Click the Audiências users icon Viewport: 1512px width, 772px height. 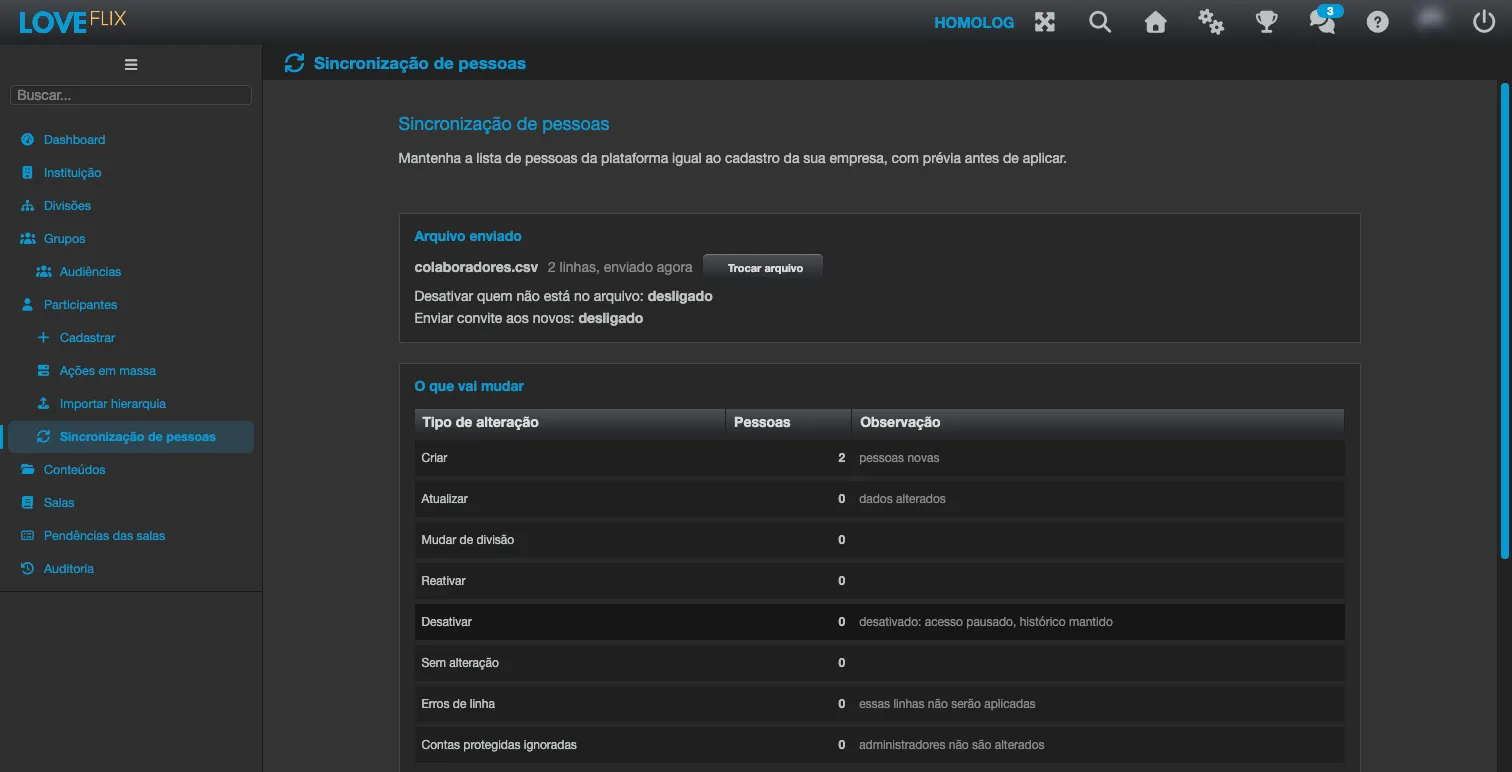coord(44,272)
